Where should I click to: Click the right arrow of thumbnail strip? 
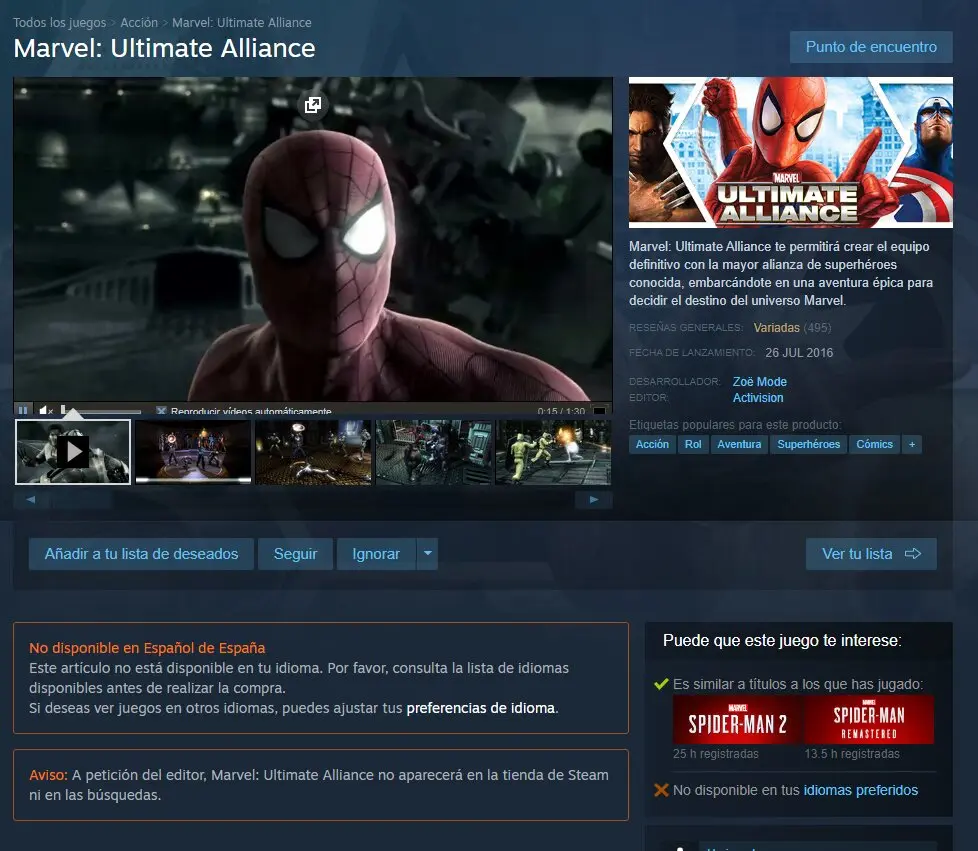594,499
